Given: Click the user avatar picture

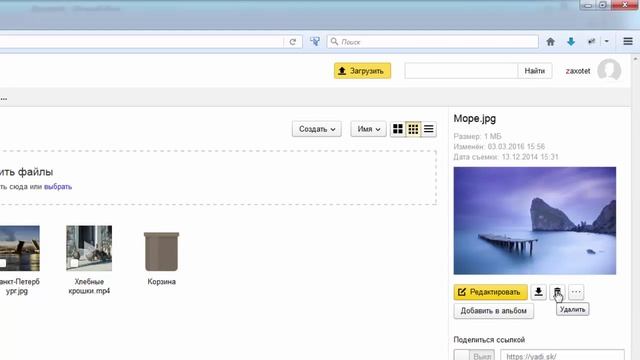Looking at the screenshot, I should point(609,70).
